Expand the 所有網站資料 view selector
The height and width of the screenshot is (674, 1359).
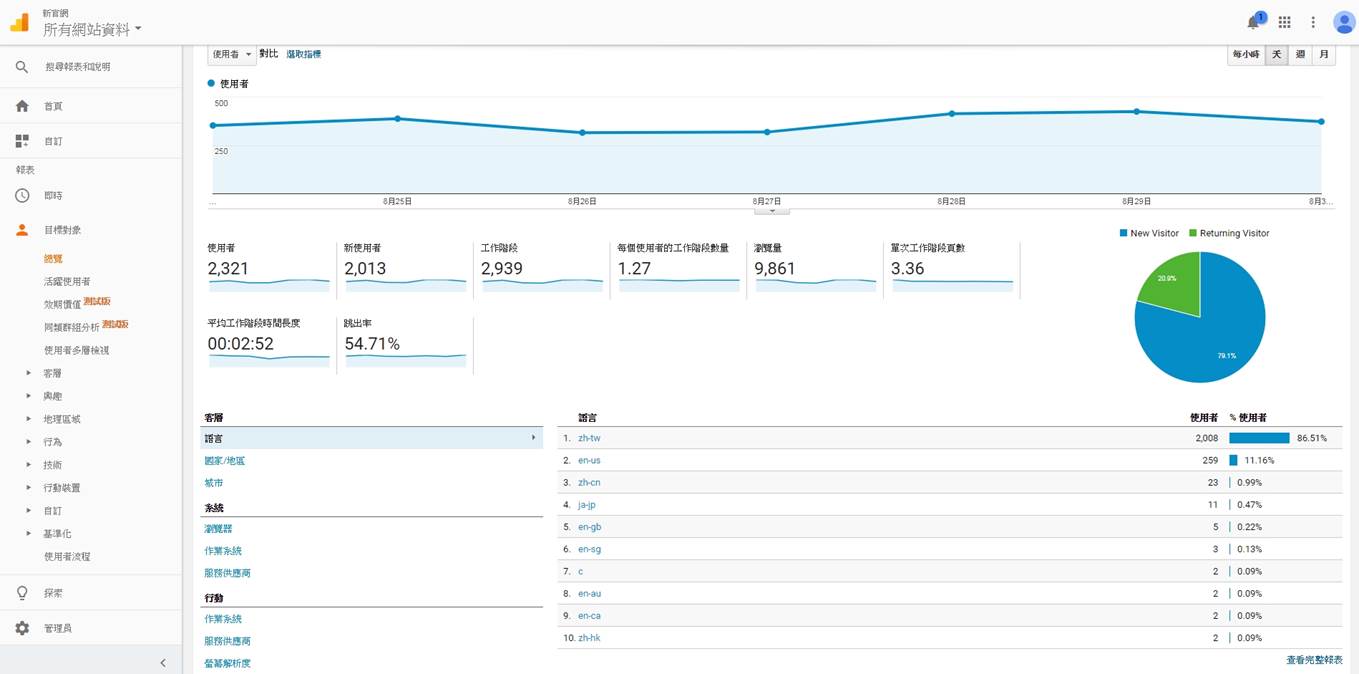coord(92,30)
